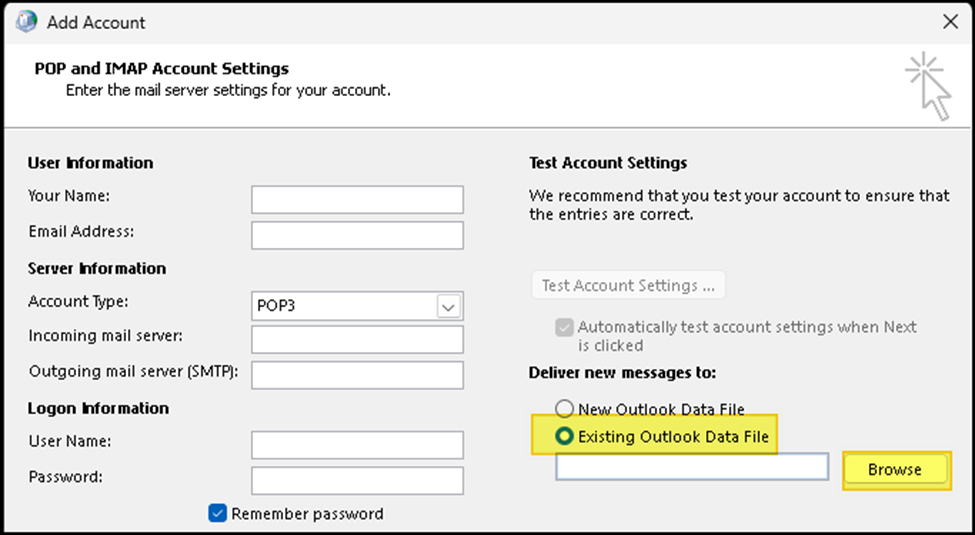Select Existing Outlook Data File option
The height and width of the screenshot is (535, 975).
564,436
